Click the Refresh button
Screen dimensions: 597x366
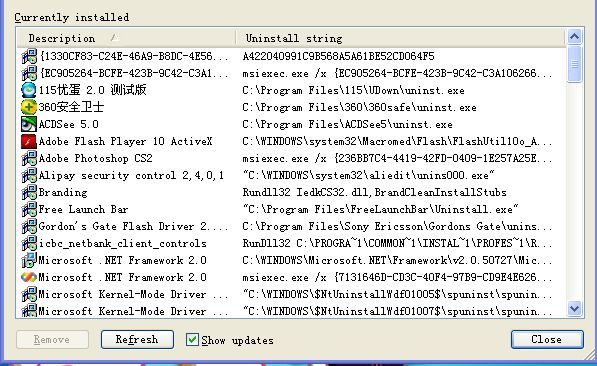(x=137, y=339)
